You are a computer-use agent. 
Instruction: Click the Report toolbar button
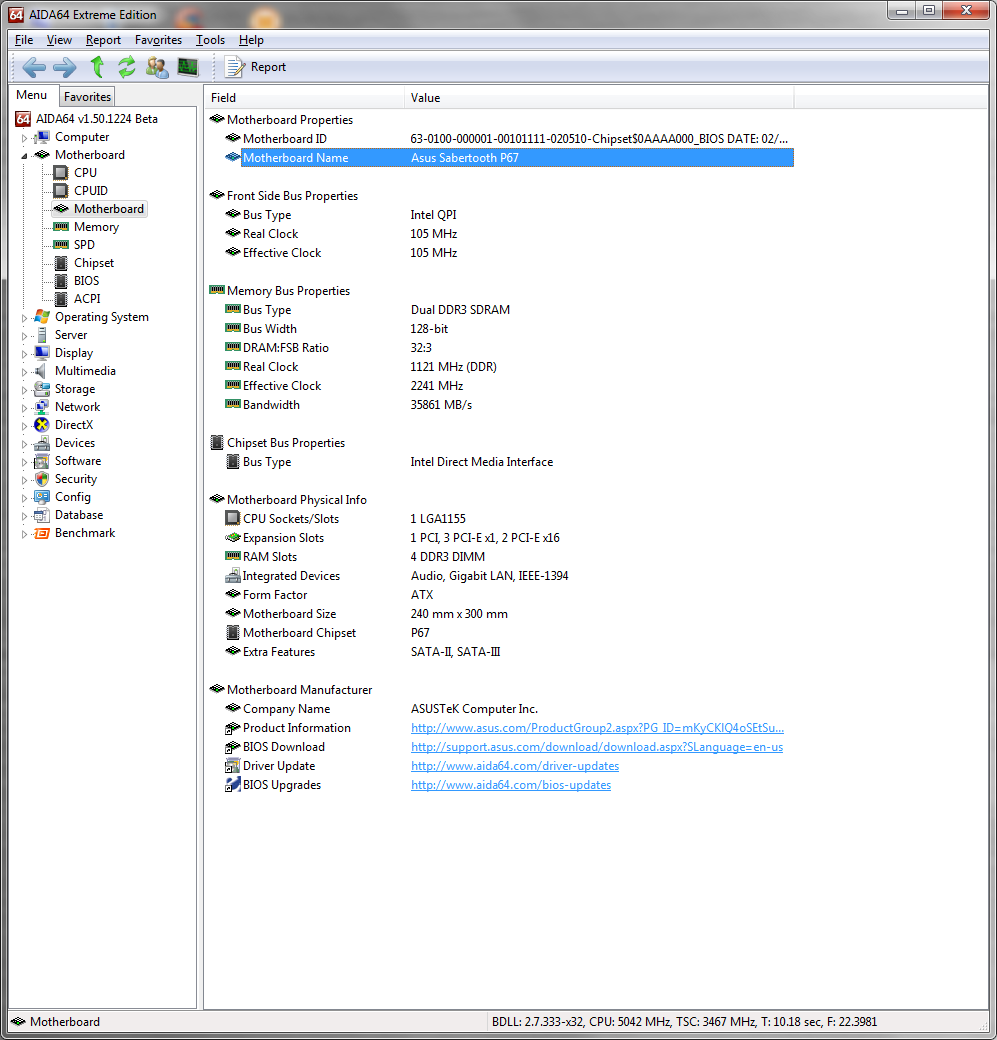[x=255, y=67]
